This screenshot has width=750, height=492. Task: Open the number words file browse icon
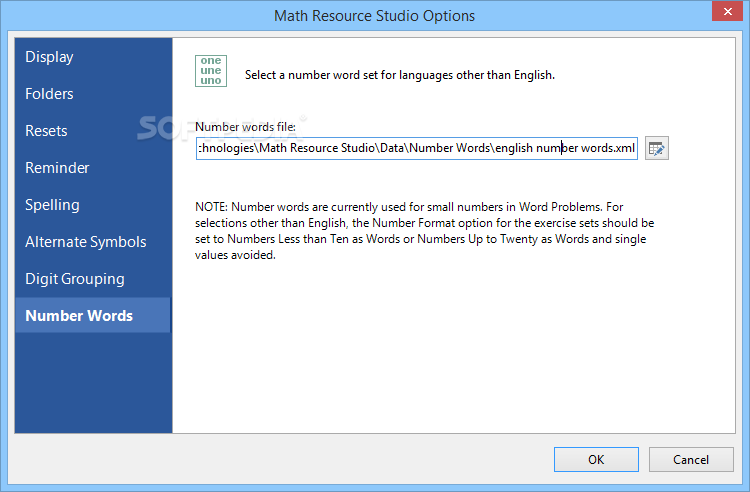(656, 148)
